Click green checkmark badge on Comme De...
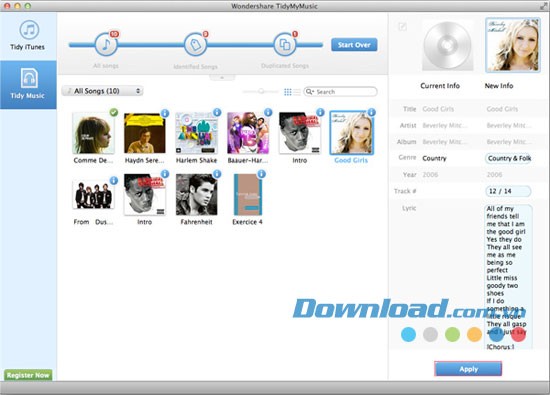This screenshot has height=395, width=550. point(114,112)
